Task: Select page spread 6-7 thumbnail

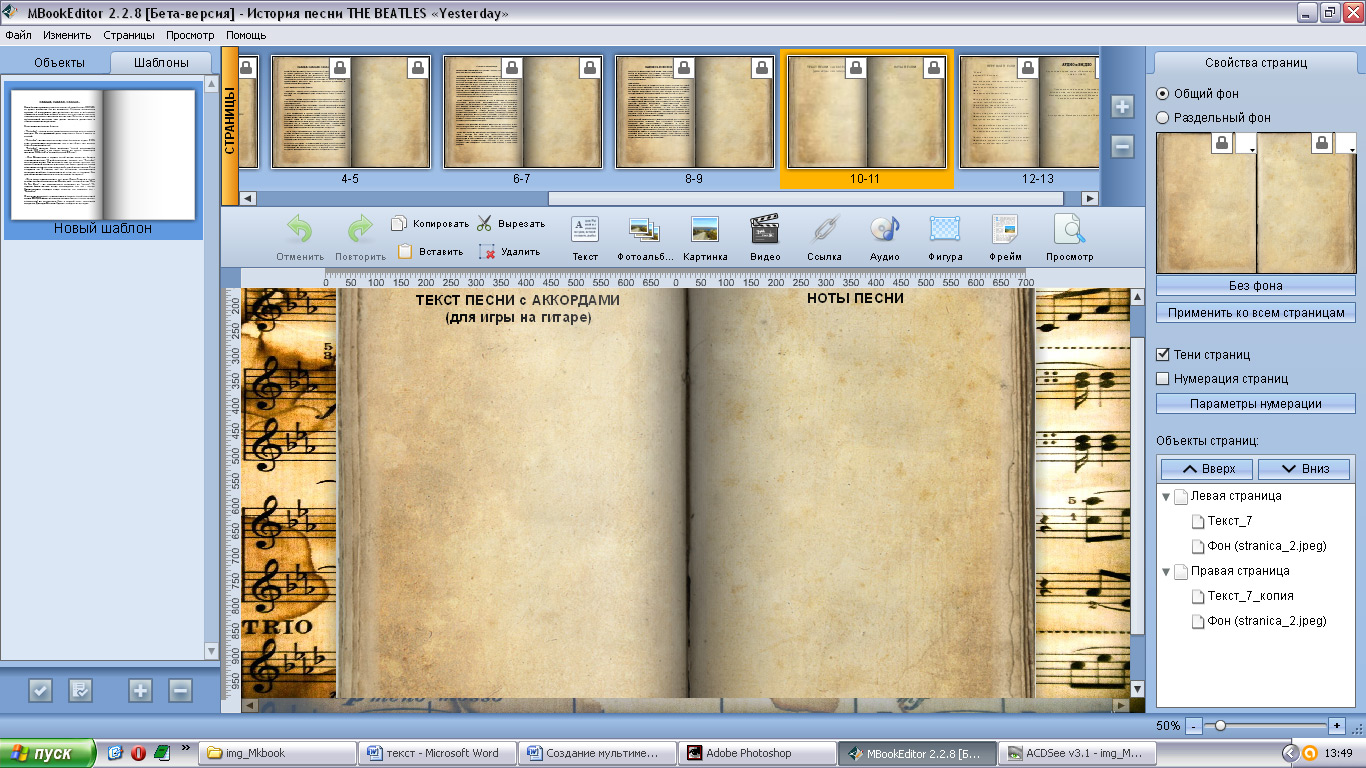Action: tap(522, 112)
